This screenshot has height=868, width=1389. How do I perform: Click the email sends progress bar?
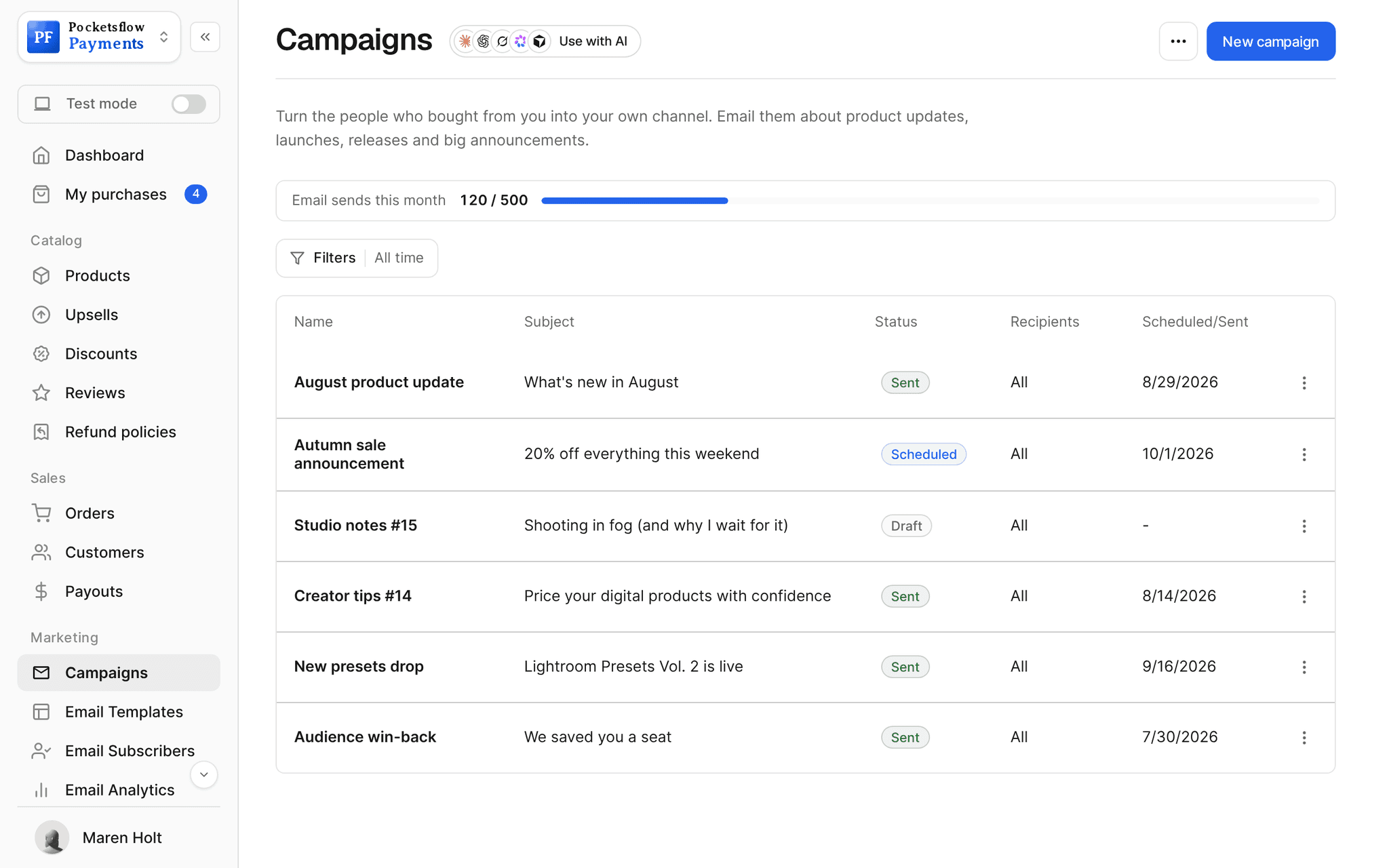[x=931, y=201]
